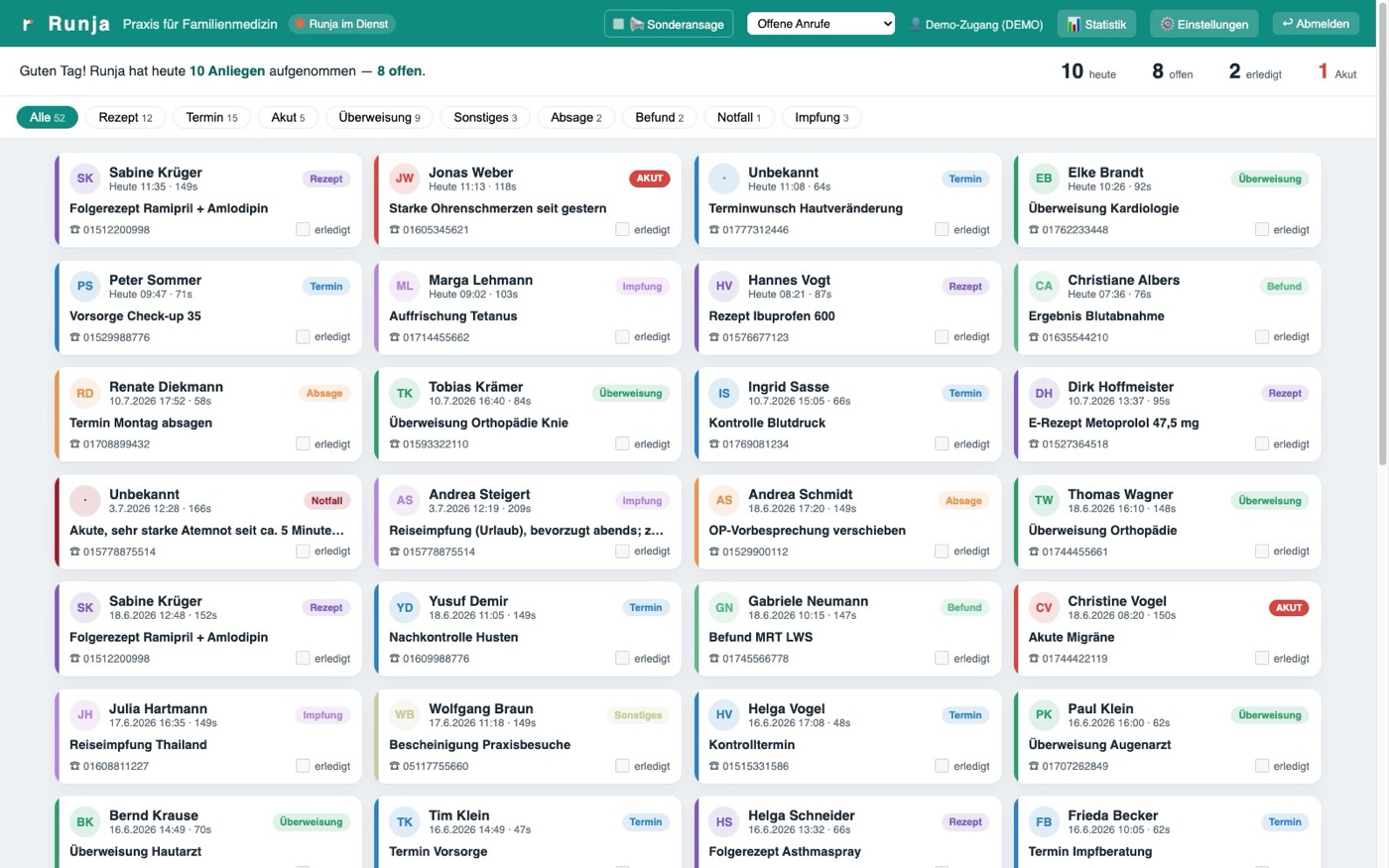
Task: Mark Elke Brandt's Überweisung as erledigt
Action: [1262, 229]
